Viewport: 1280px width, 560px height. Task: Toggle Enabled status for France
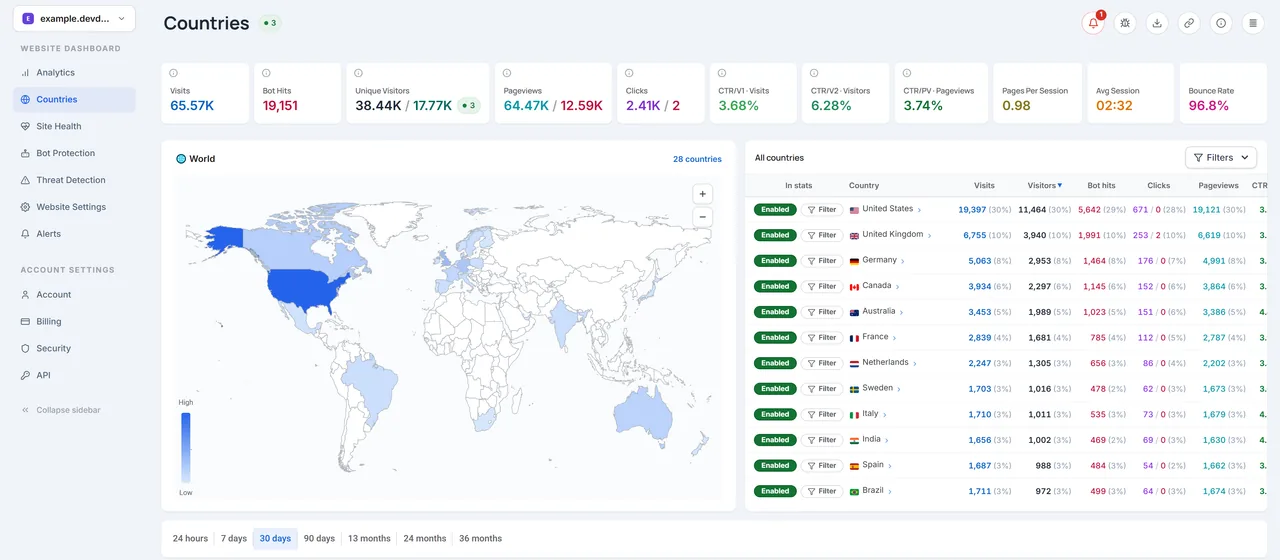(775, 337)
